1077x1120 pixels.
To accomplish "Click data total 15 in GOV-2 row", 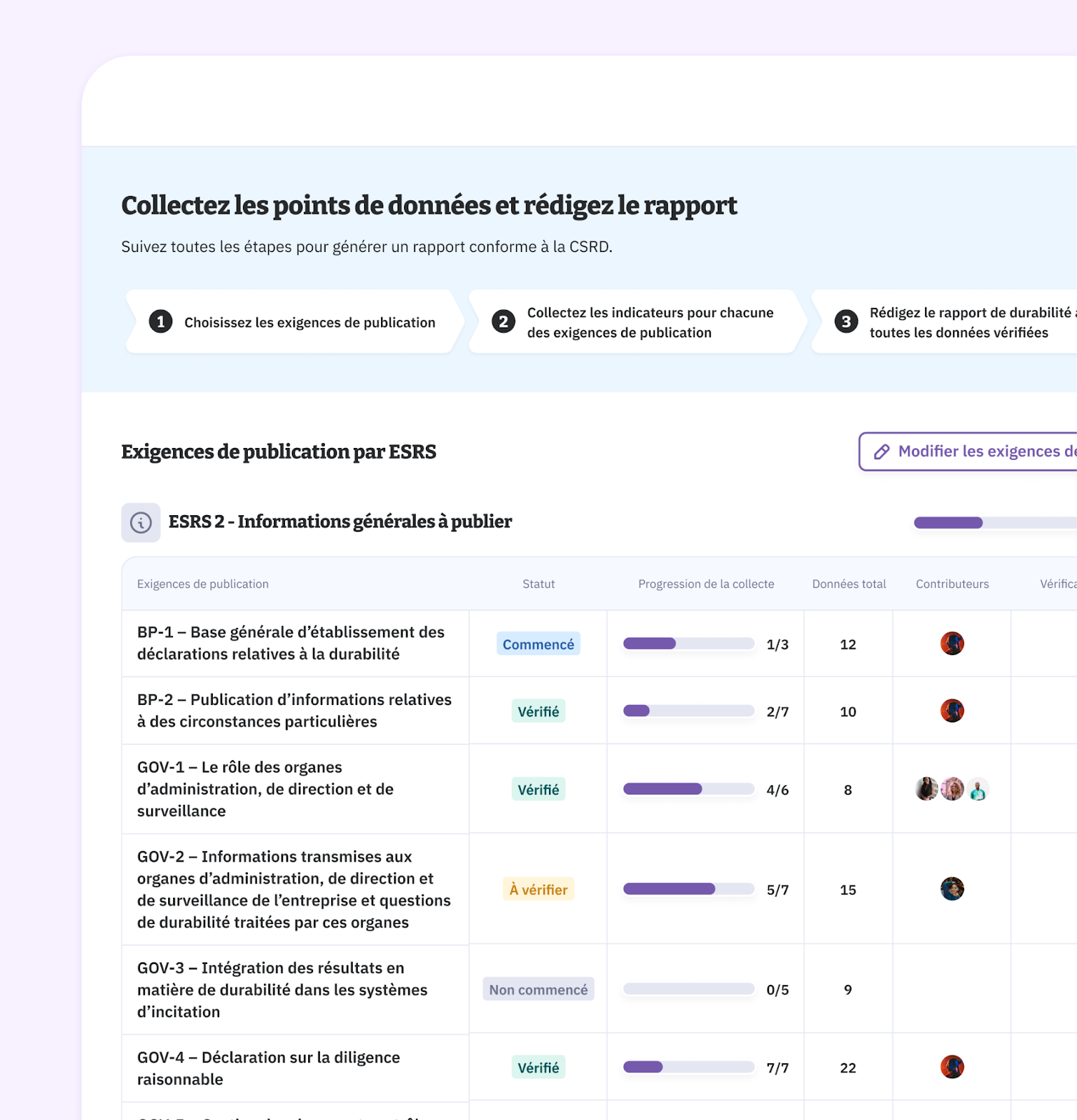I will point(848,890).
